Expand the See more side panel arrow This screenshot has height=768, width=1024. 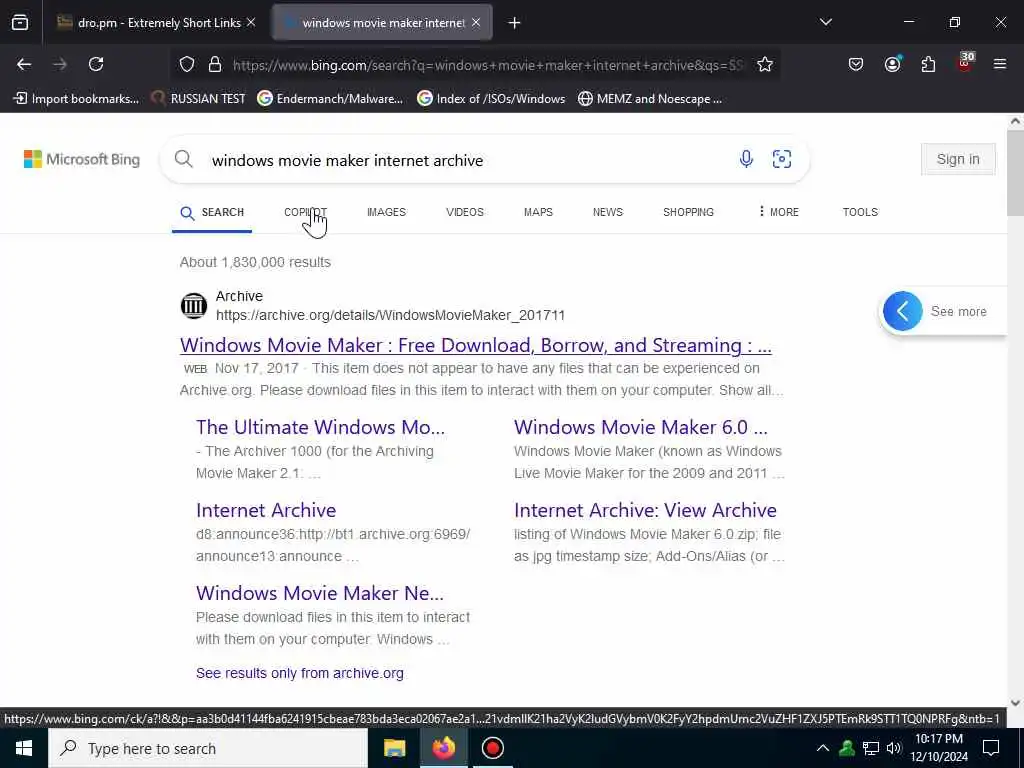point(903,311)
